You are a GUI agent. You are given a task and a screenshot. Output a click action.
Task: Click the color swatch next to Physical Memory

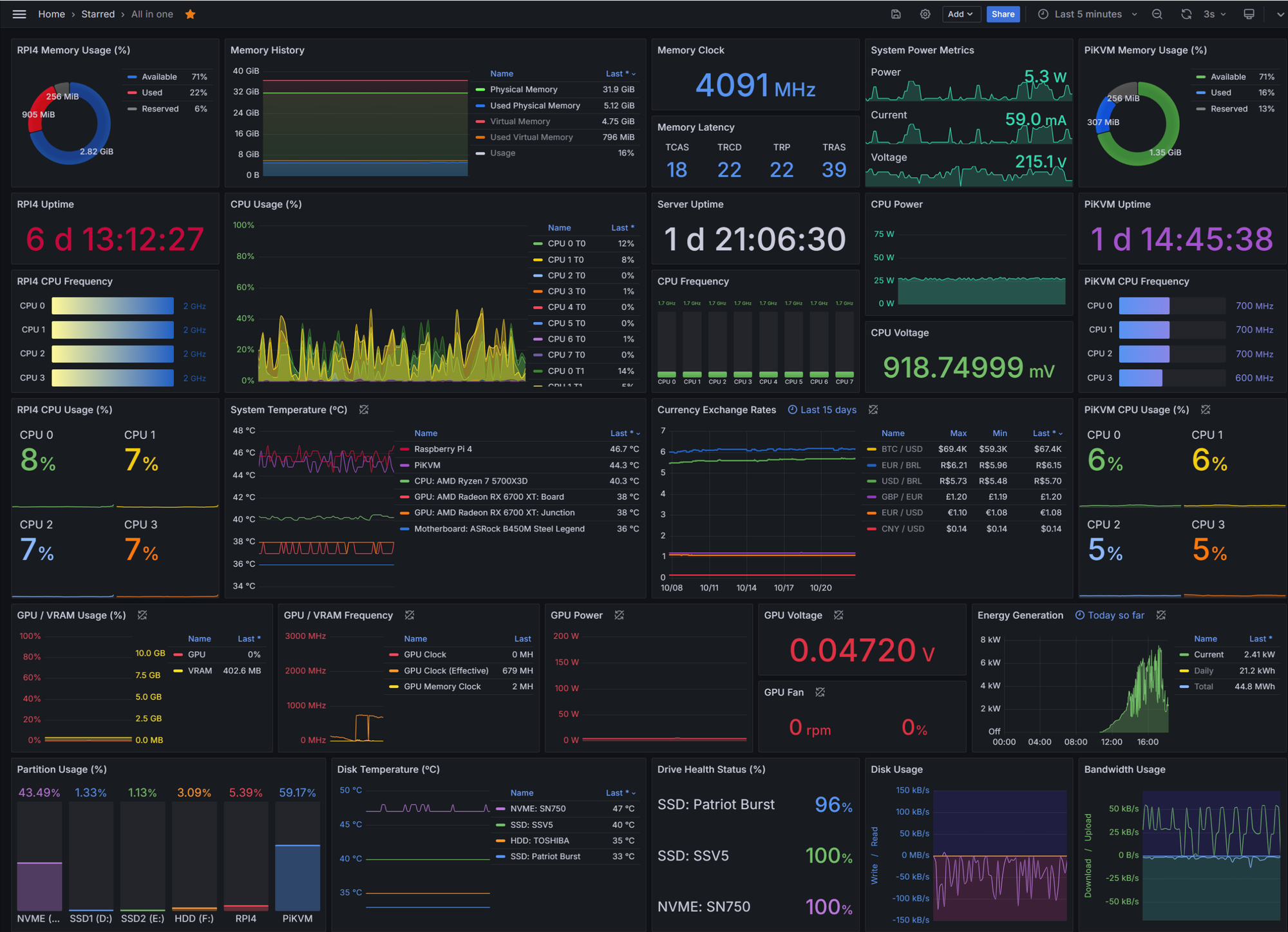pyautogui.click(x=479, y=90)
